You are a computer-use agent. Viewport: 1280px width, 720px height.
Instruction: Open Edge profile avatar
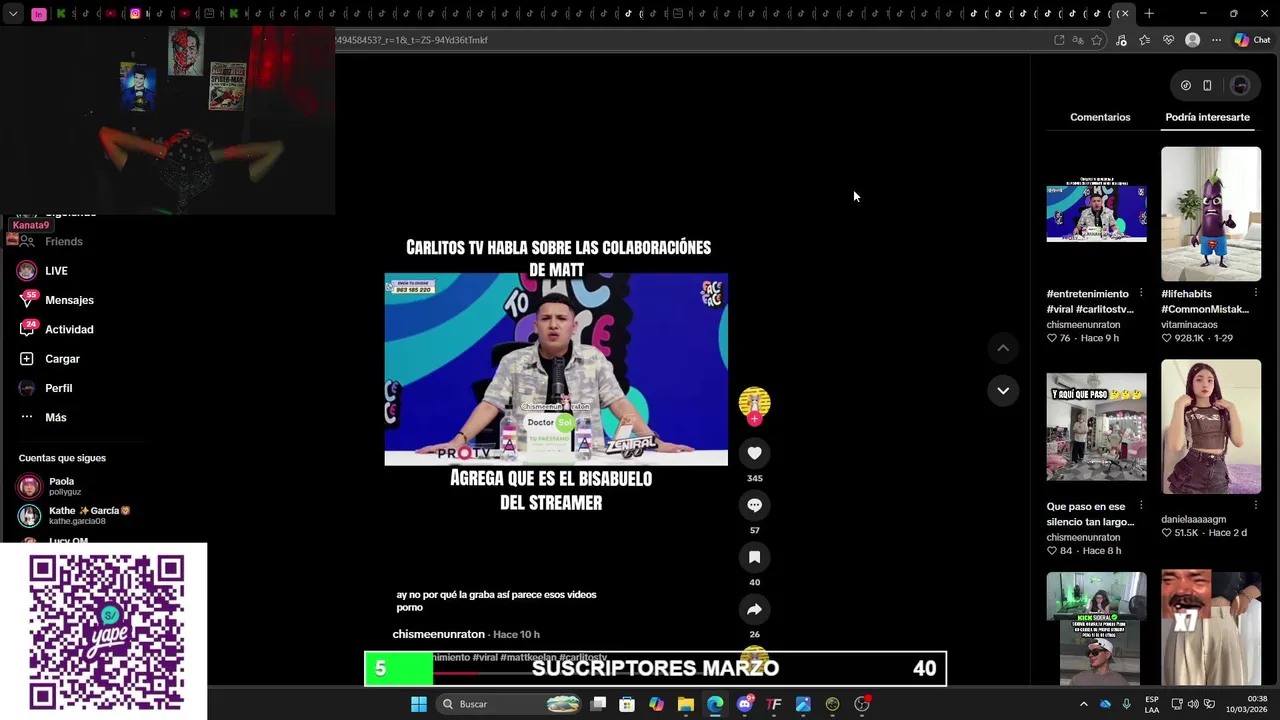[1192, 40]
